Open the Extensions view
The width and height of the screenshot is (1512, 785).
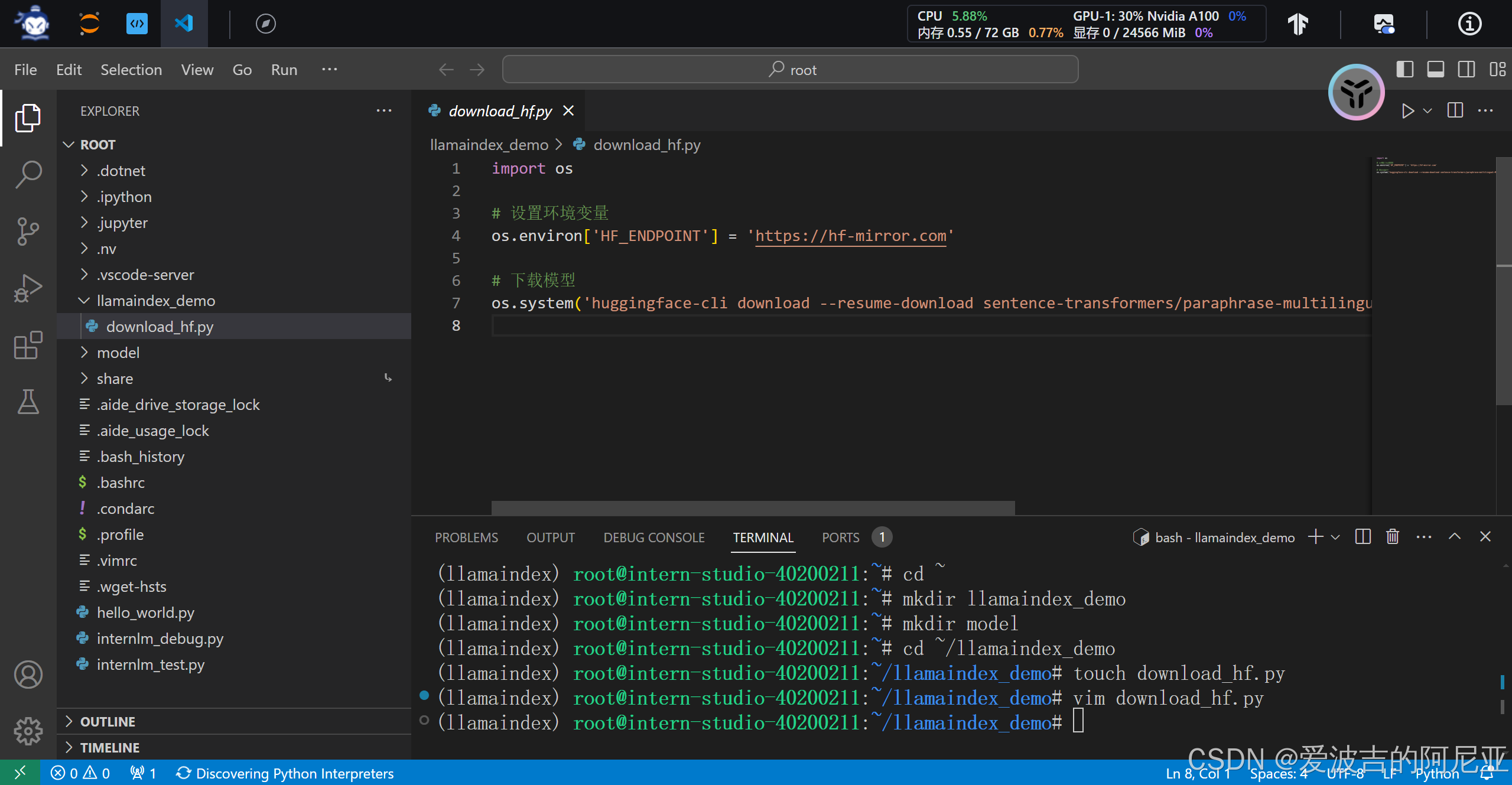pyautogui.click(x=28, y=344)
